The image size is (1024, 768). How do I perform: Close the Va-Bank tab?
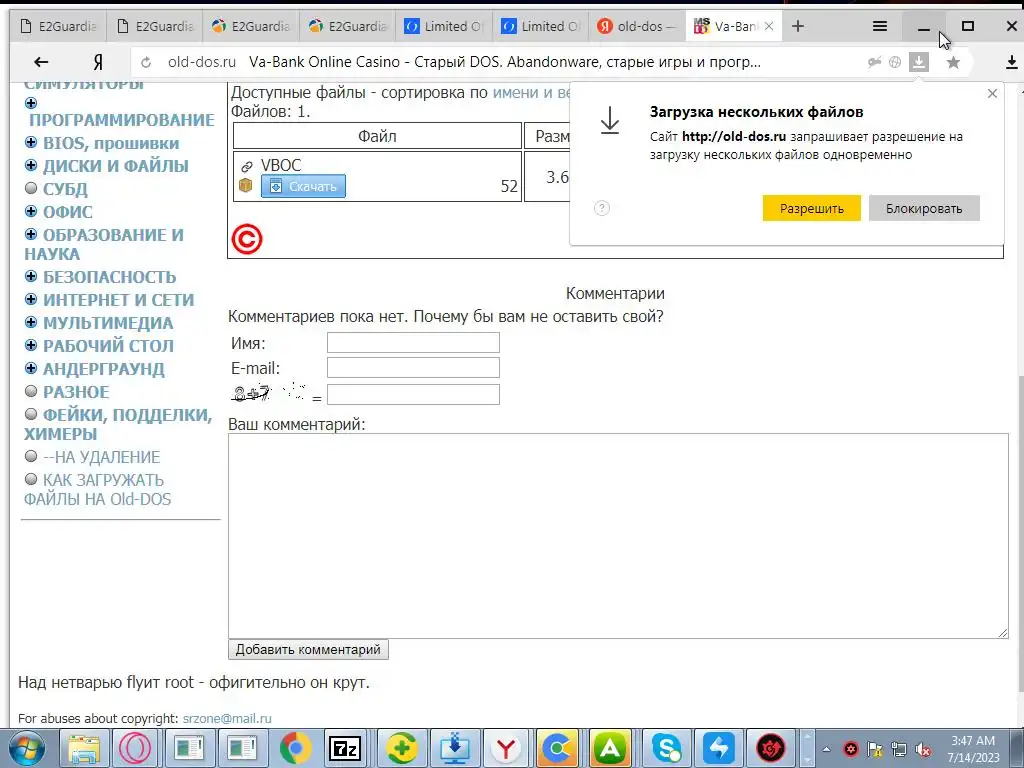click(769, 26)
